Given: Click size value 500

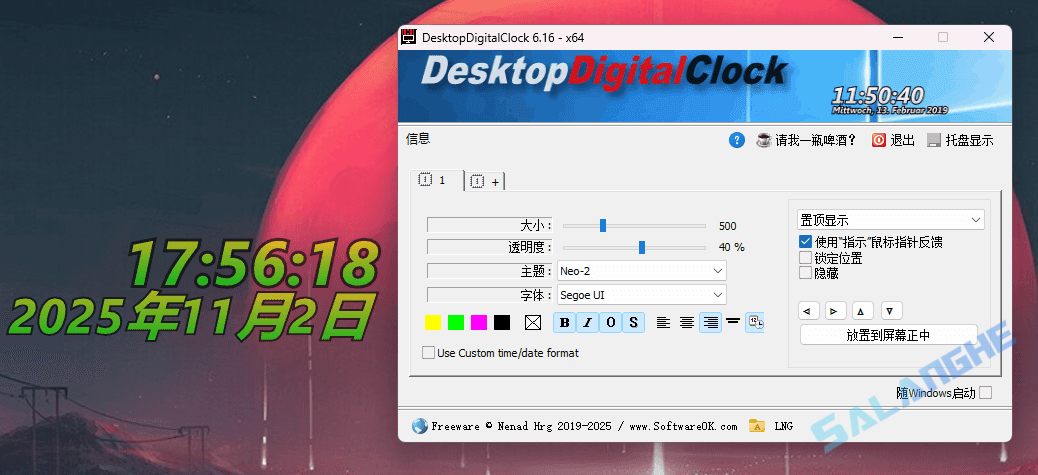Looking at the screenshot, I should 728,226.
